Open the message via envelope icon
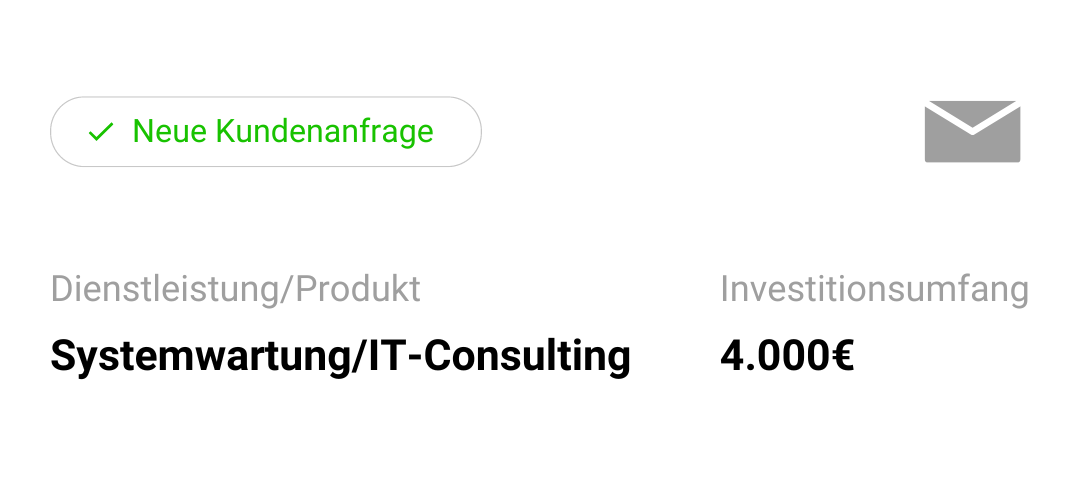This screenshot has height=500, width=1080. coord(972,132)
